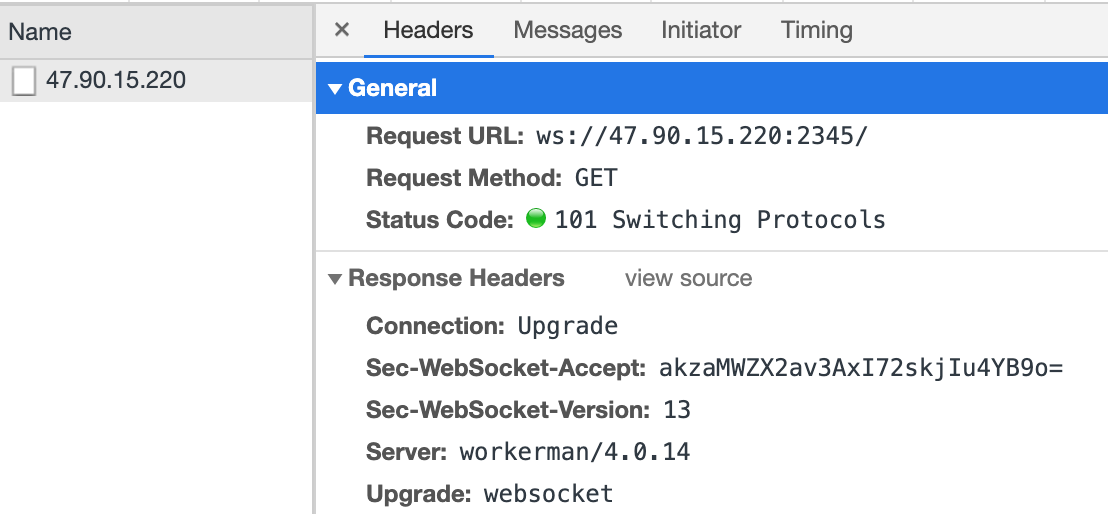
Task: Click the Request URL value ws://47.90.15.220:2345/
Action: tap(701, 136)
